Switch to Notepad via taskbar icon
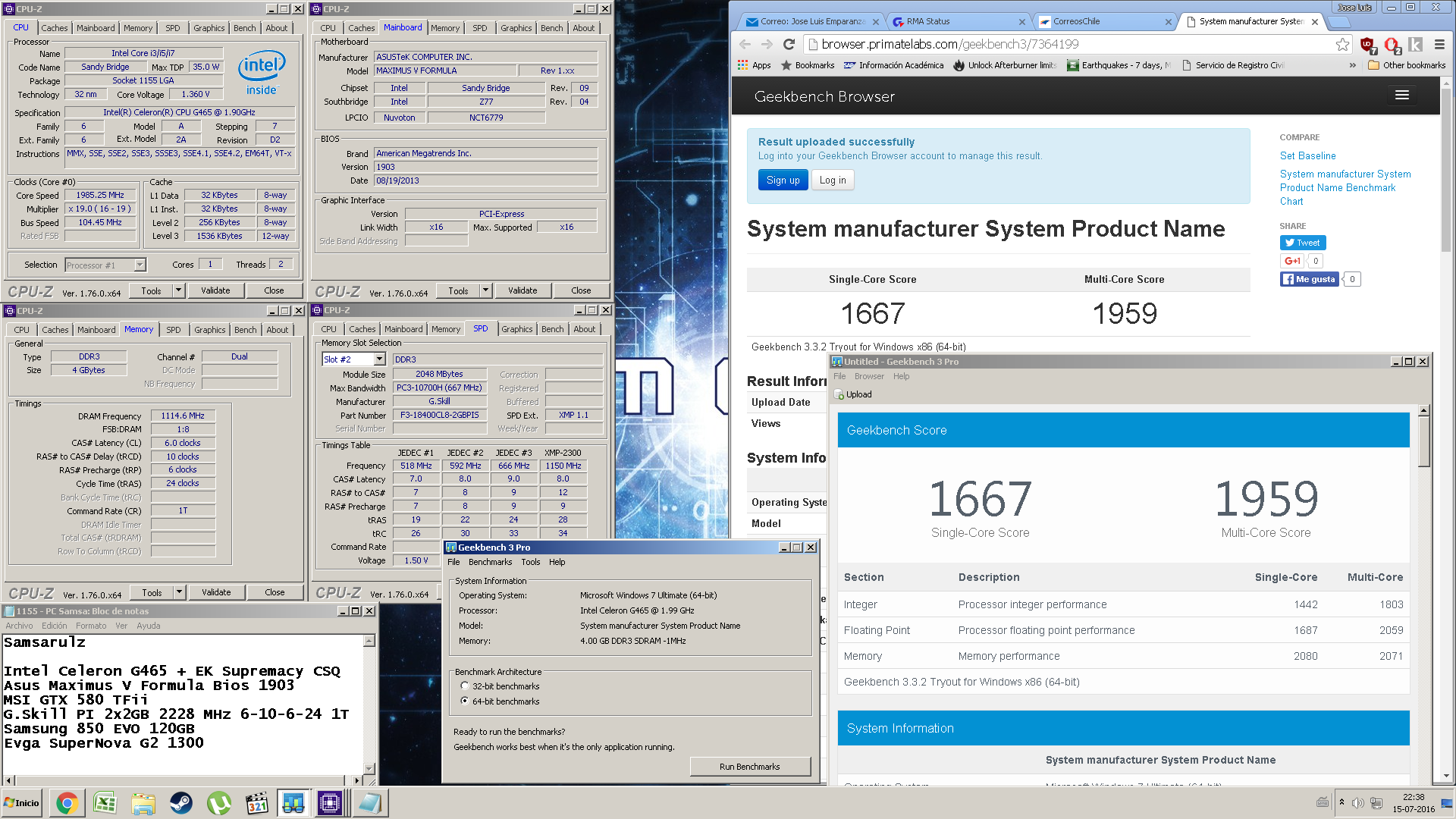The width and height of the screenshot is (1456, 819). coord(369,803)
